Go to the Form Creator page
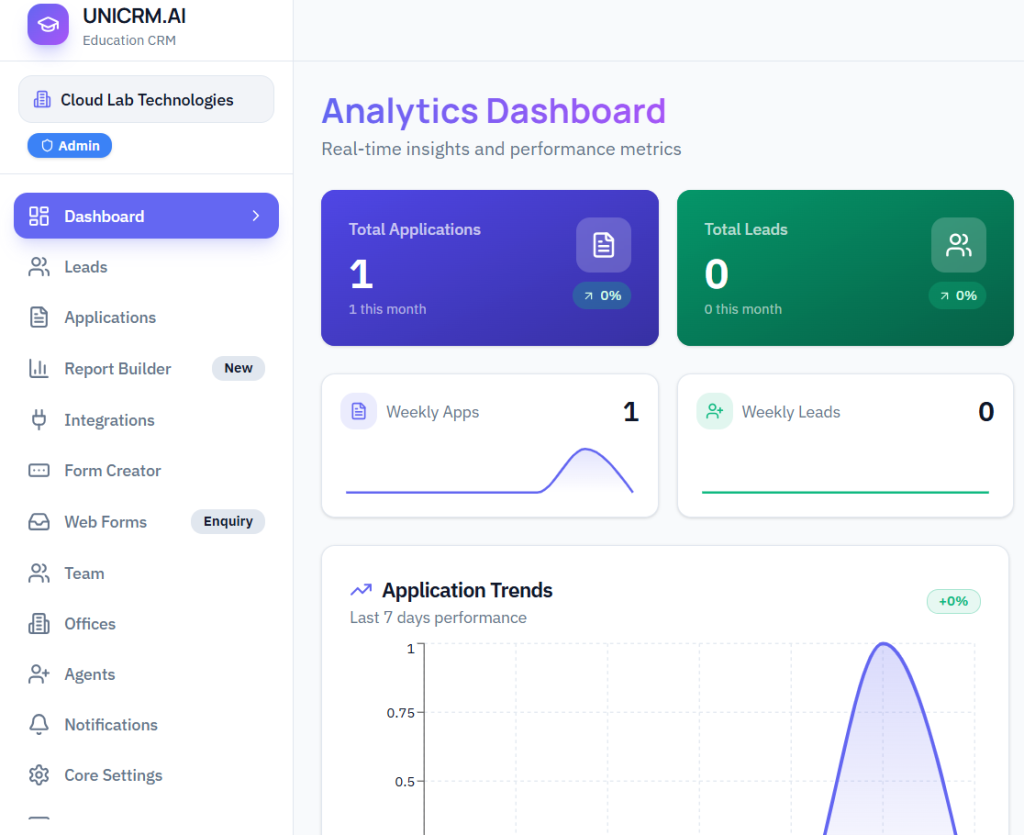 112,471
